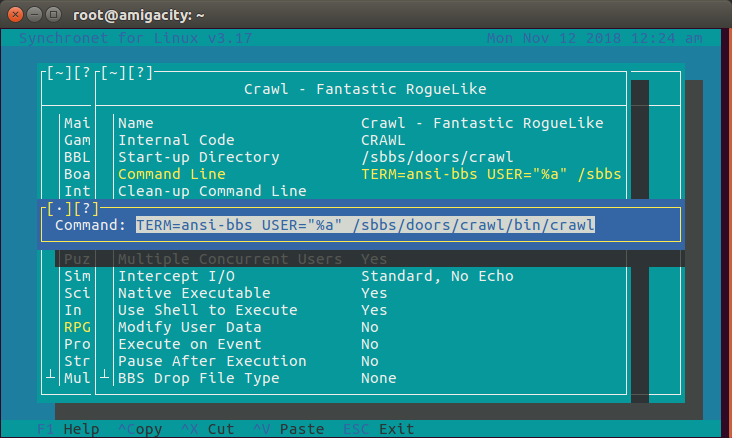The image size is (732, 438).
Task: Click the None drop file value
Action: (x=379, y=378)
